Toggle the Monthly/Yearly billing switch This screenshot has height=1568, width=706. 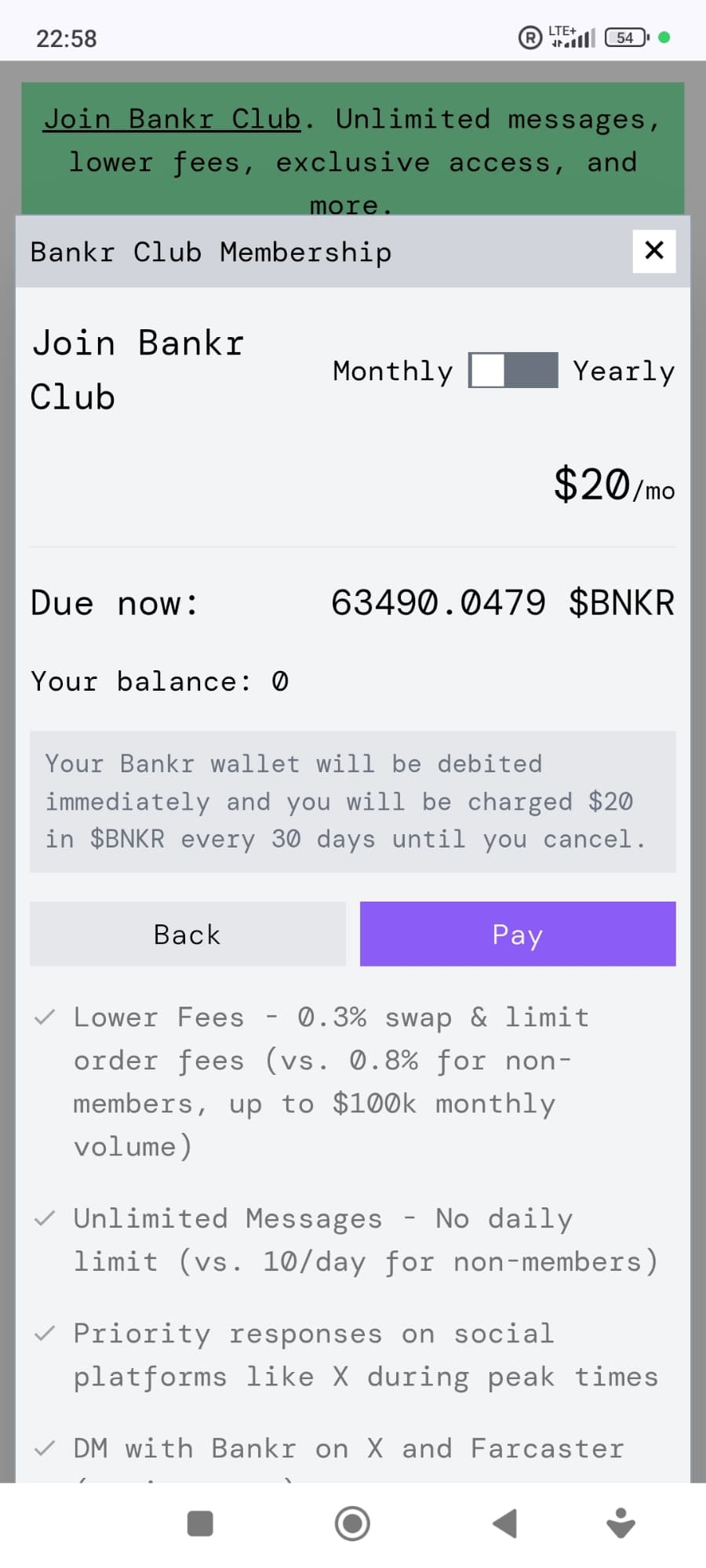513,370
